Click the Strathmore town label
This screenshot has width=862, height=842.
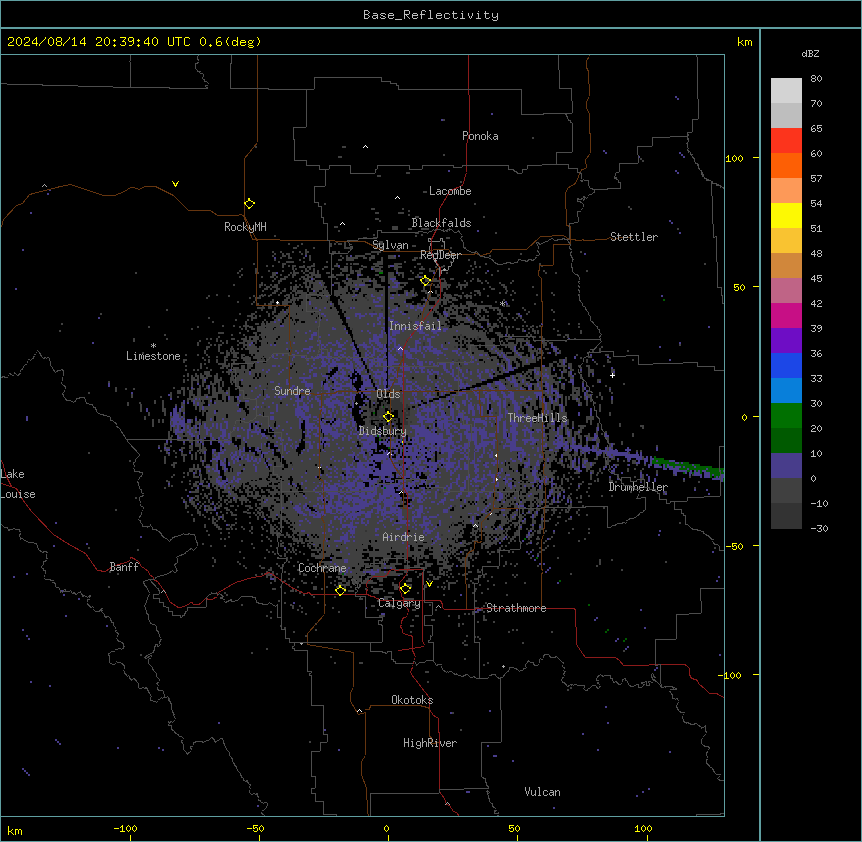pyautogui.click(x=516, y=608)
